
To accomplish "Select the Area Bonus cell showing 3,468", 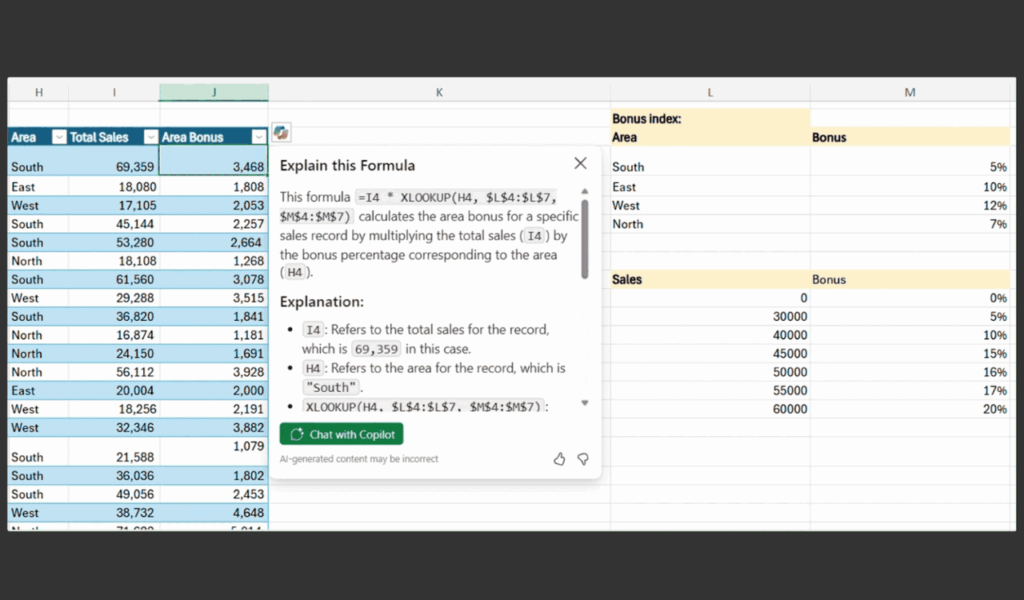I will 214,166.
